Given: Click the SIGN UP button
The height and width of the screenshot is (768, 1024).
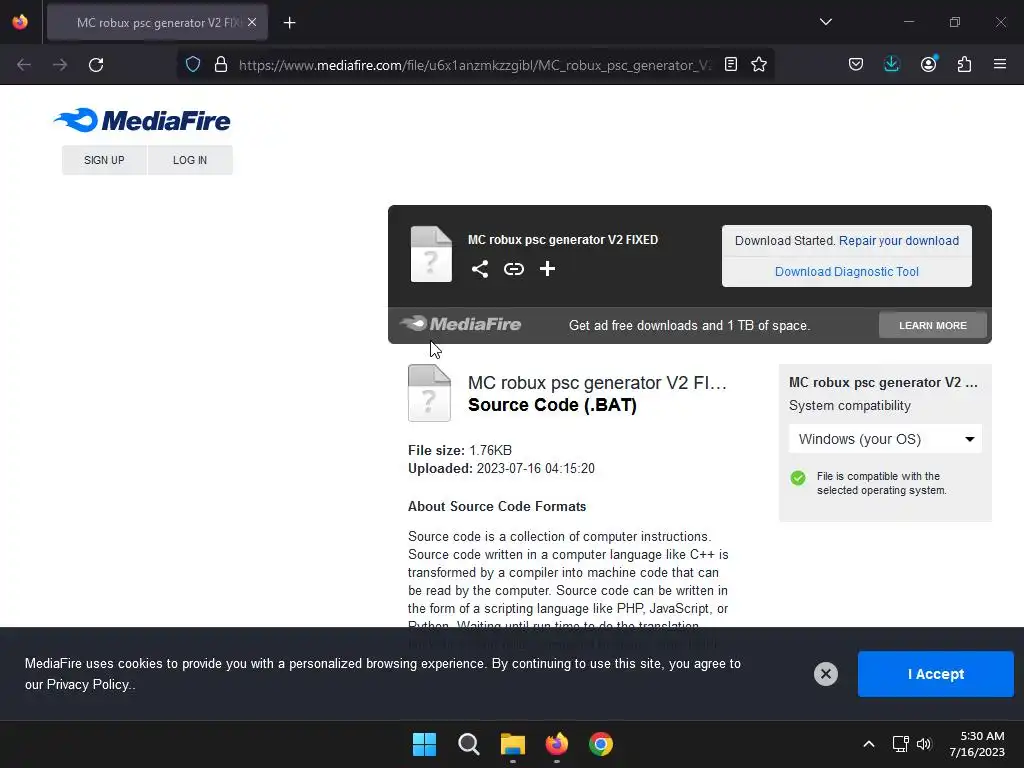Looking at the screenshot, I should point(104,160).
